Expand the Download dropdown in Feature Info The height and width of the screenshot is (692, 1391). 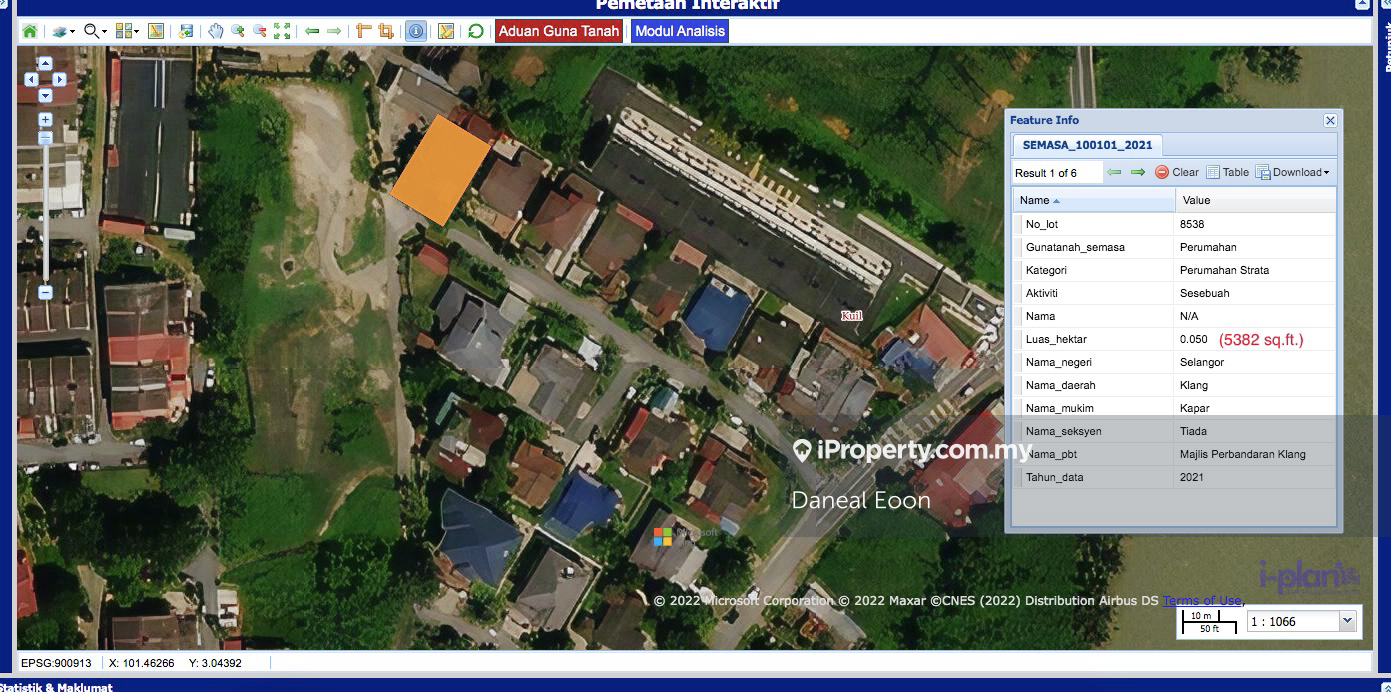click(x=1293, y=172)
